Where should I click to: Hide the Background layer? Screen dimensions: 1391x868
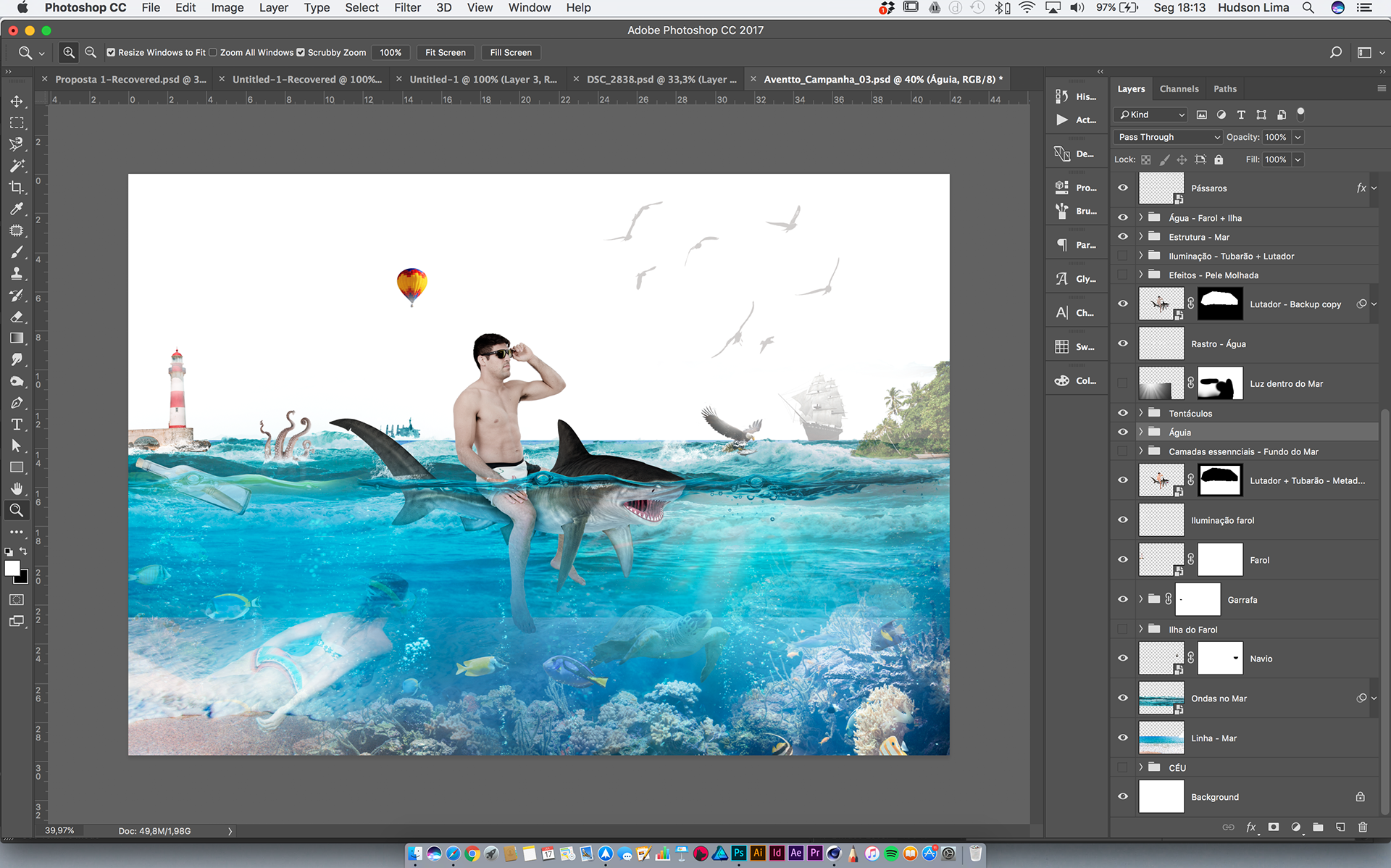1123,796
